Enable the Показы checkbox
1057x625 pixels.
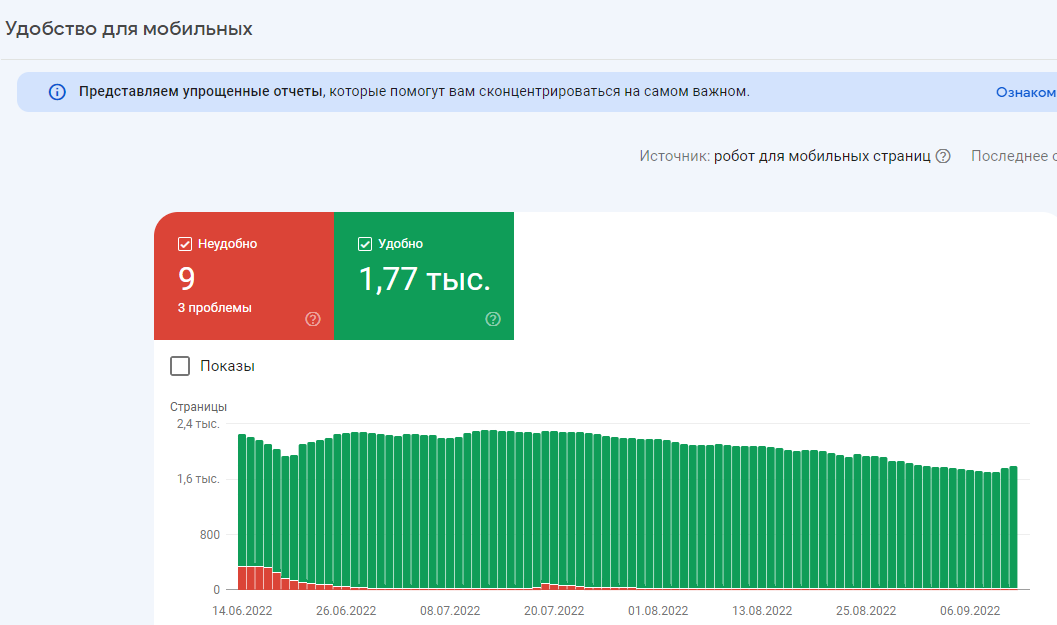(x=180, y=366)
